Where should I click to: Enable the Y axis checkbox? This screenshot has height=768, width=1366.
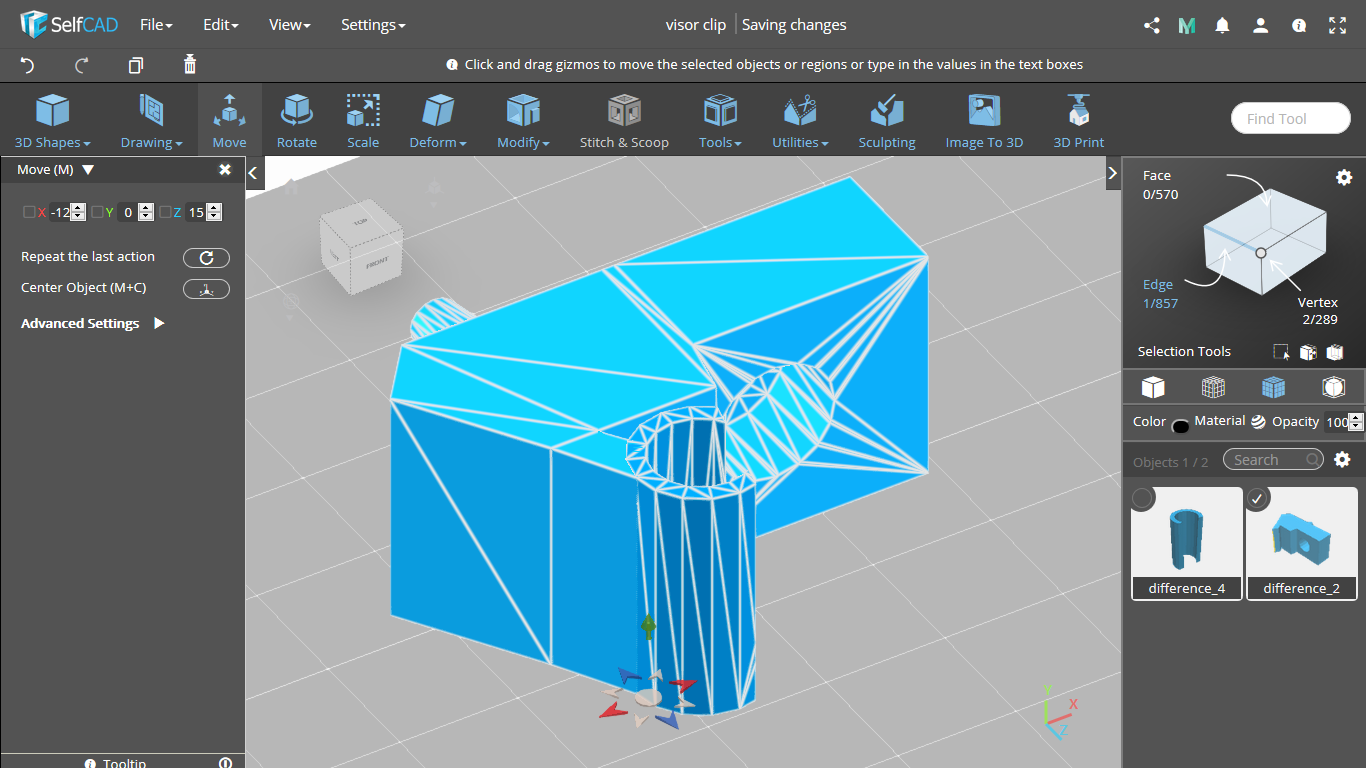coord(97,212)
